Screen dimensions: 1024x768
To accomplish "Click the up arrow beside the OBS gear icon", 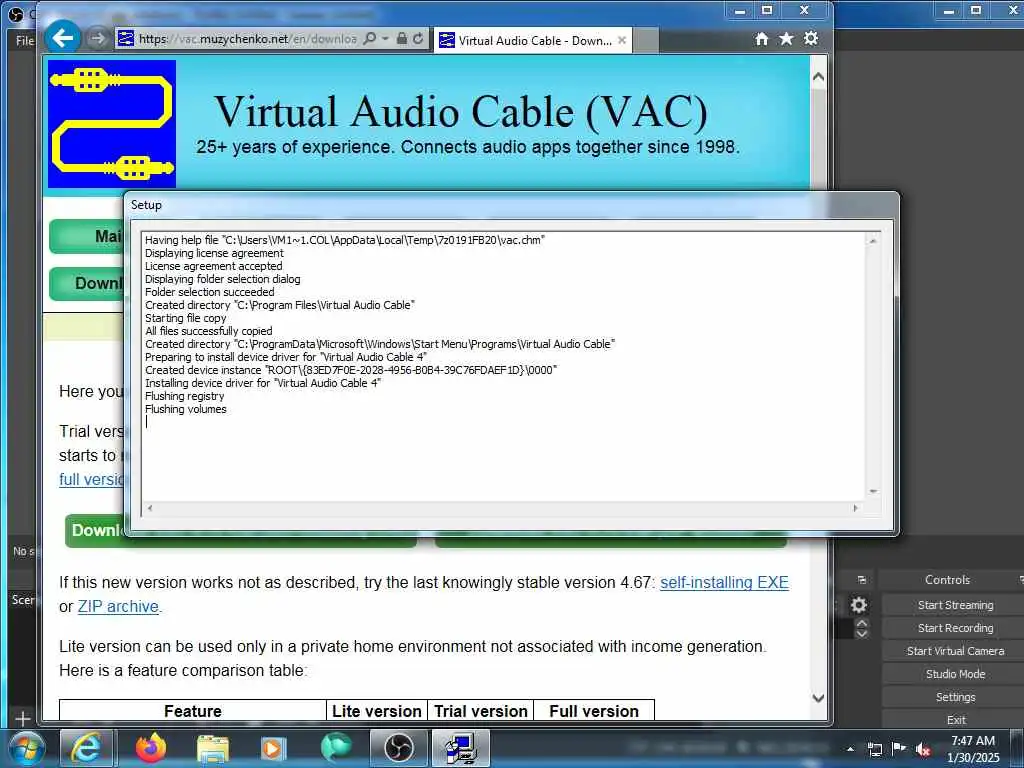I will point(862,624).
